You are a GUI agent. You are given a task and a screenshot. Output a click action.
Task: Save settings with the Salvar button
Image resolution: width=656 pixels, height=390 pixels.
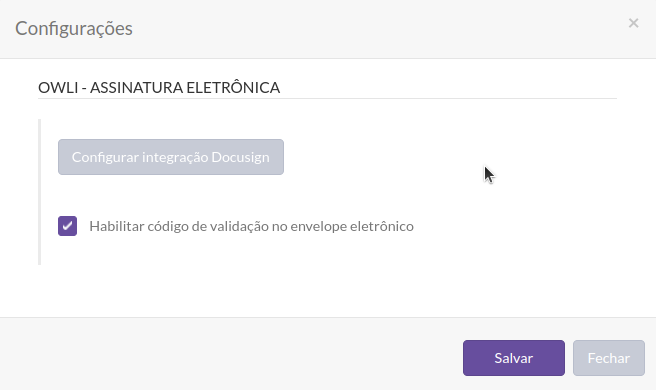[514, 358]
